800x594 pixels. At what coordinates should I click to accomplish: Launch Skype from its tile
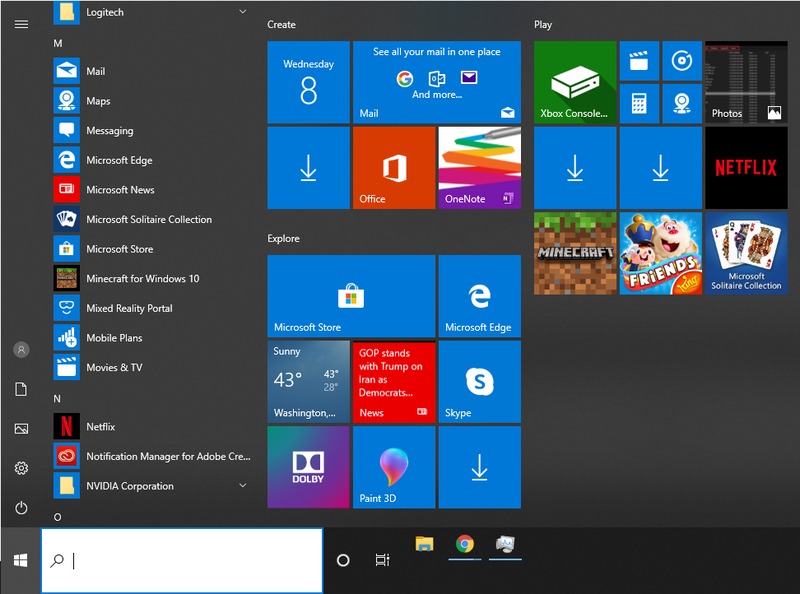click(479, 381)
